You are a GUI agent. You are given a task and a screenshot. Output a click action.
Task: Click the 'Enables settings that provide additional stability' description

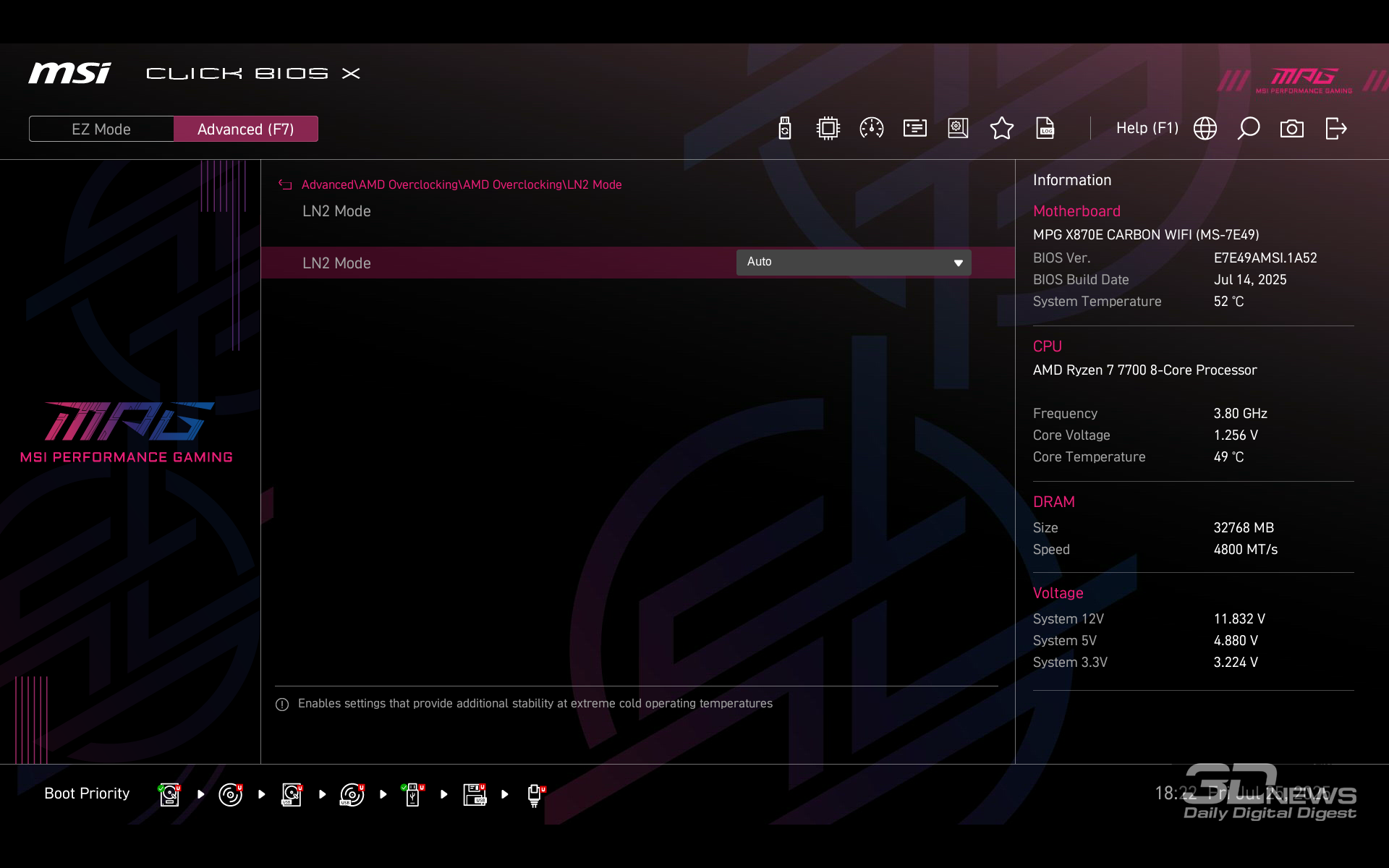535,704
